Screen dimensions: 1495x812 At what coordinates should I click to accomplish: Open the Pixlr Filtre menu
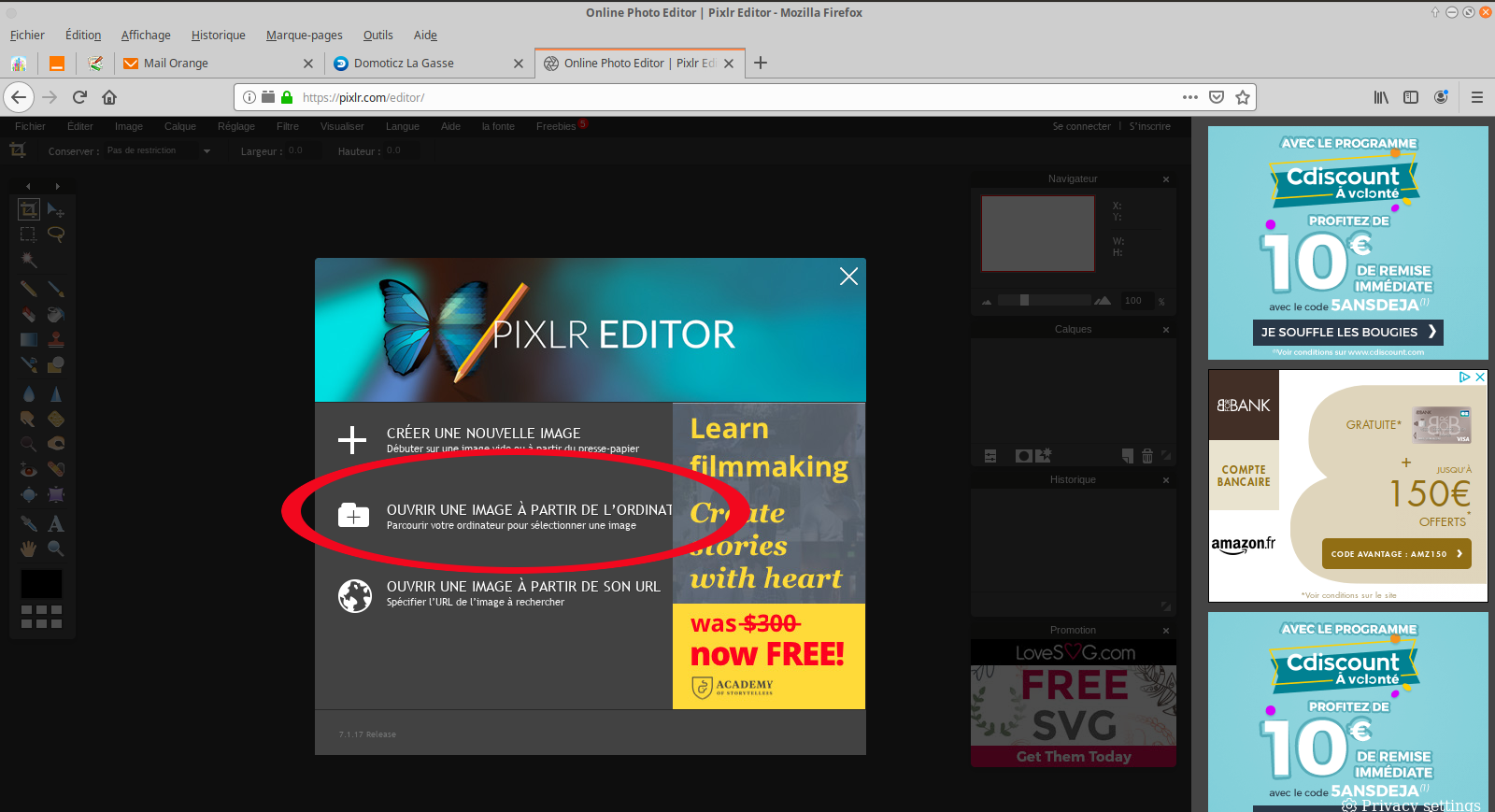[x=288, y=126]
